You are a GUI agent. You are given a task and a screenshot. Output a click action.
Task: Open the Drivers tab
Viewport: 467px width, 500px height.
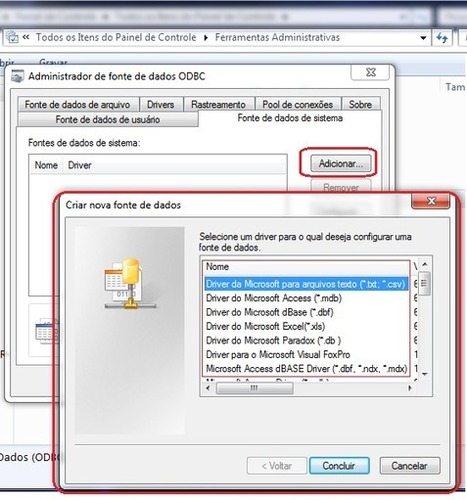coord(161,105)
